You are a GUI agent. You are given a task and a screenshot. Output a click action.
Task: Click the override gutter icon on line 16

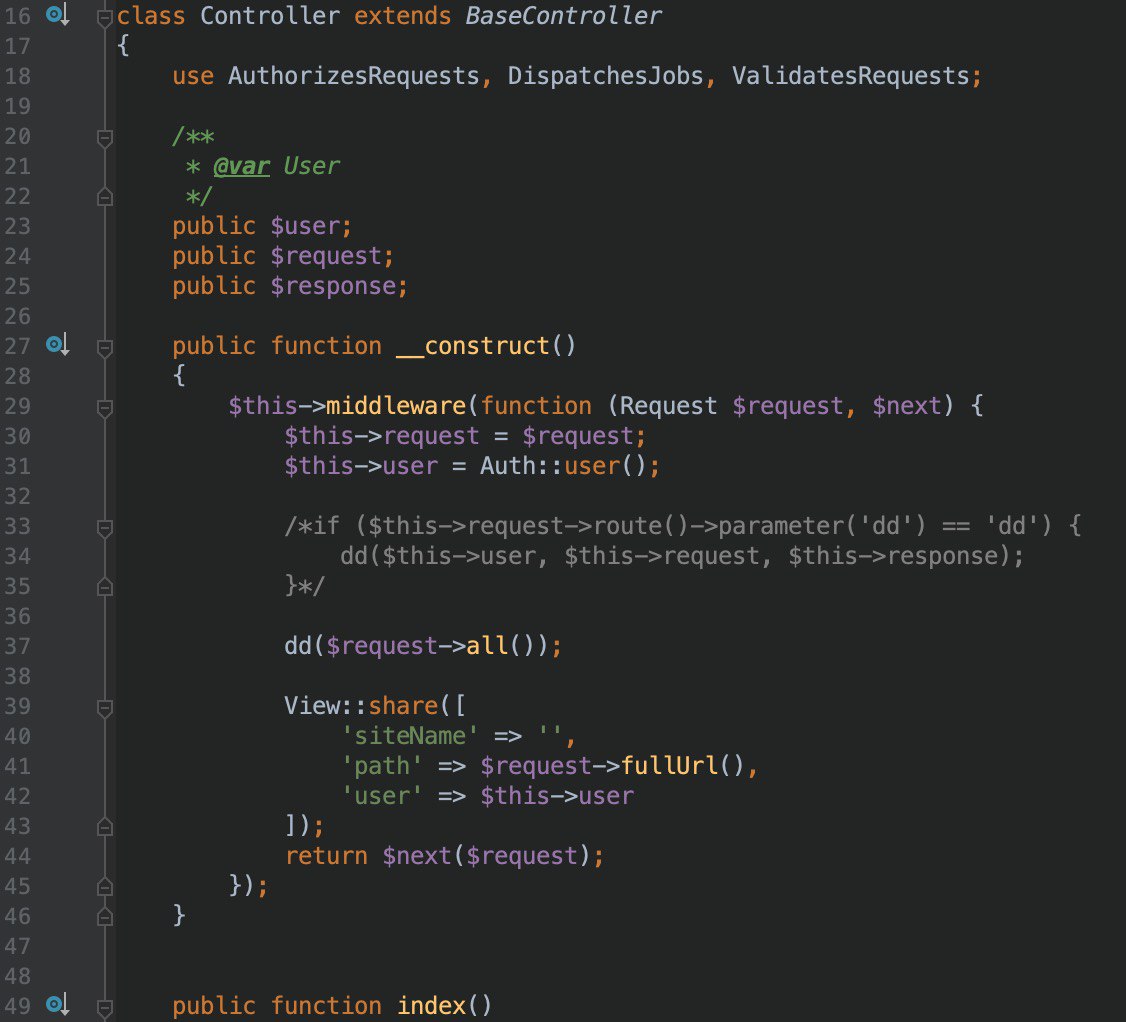click(57, 14)
